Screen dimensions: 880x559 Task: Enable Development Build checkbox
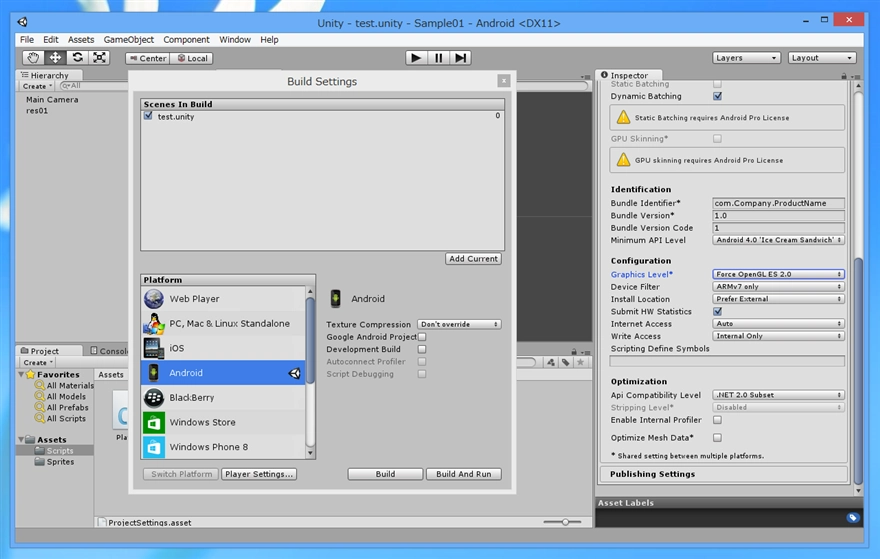point(422,349)
